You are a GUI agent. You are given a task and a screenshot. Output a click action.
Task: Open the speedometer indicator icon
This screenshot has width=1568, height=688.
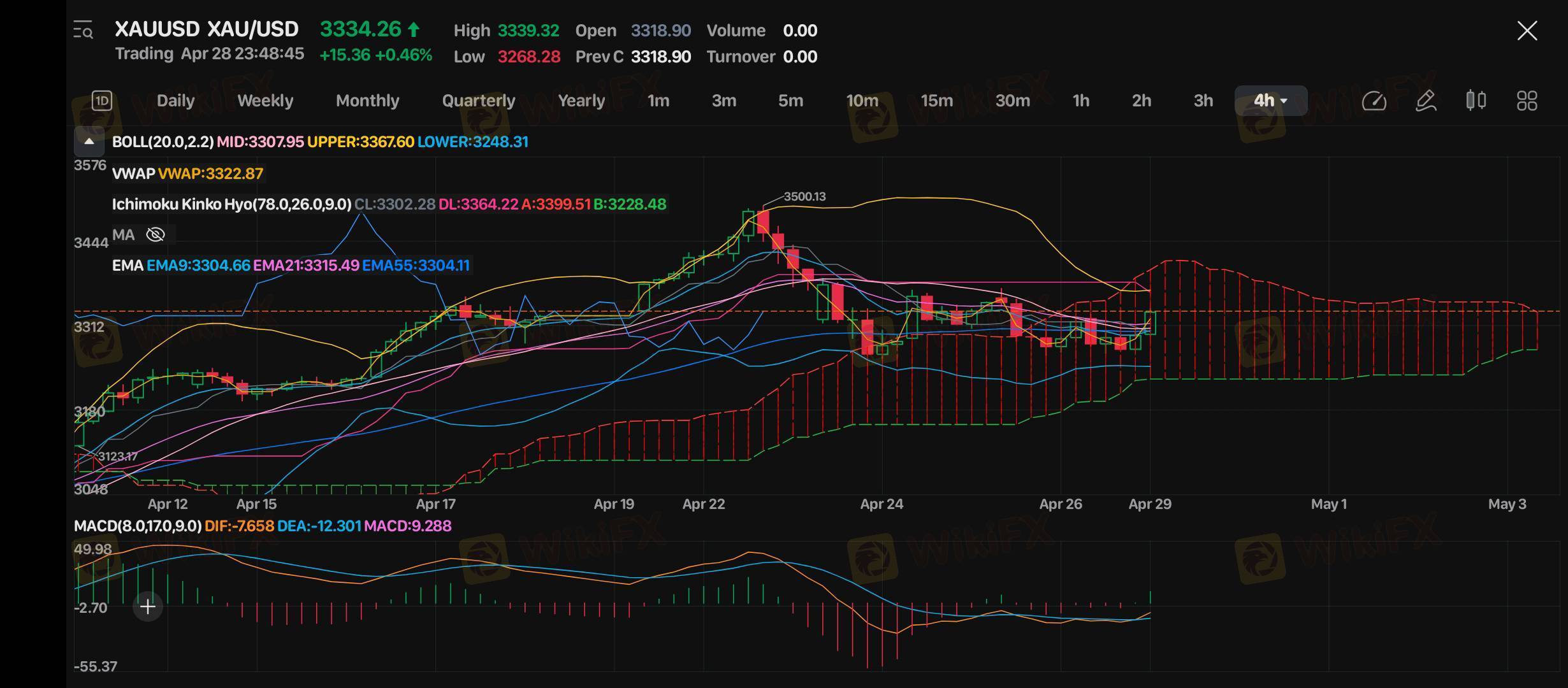pyautogui.click(x=1374, y=101)
